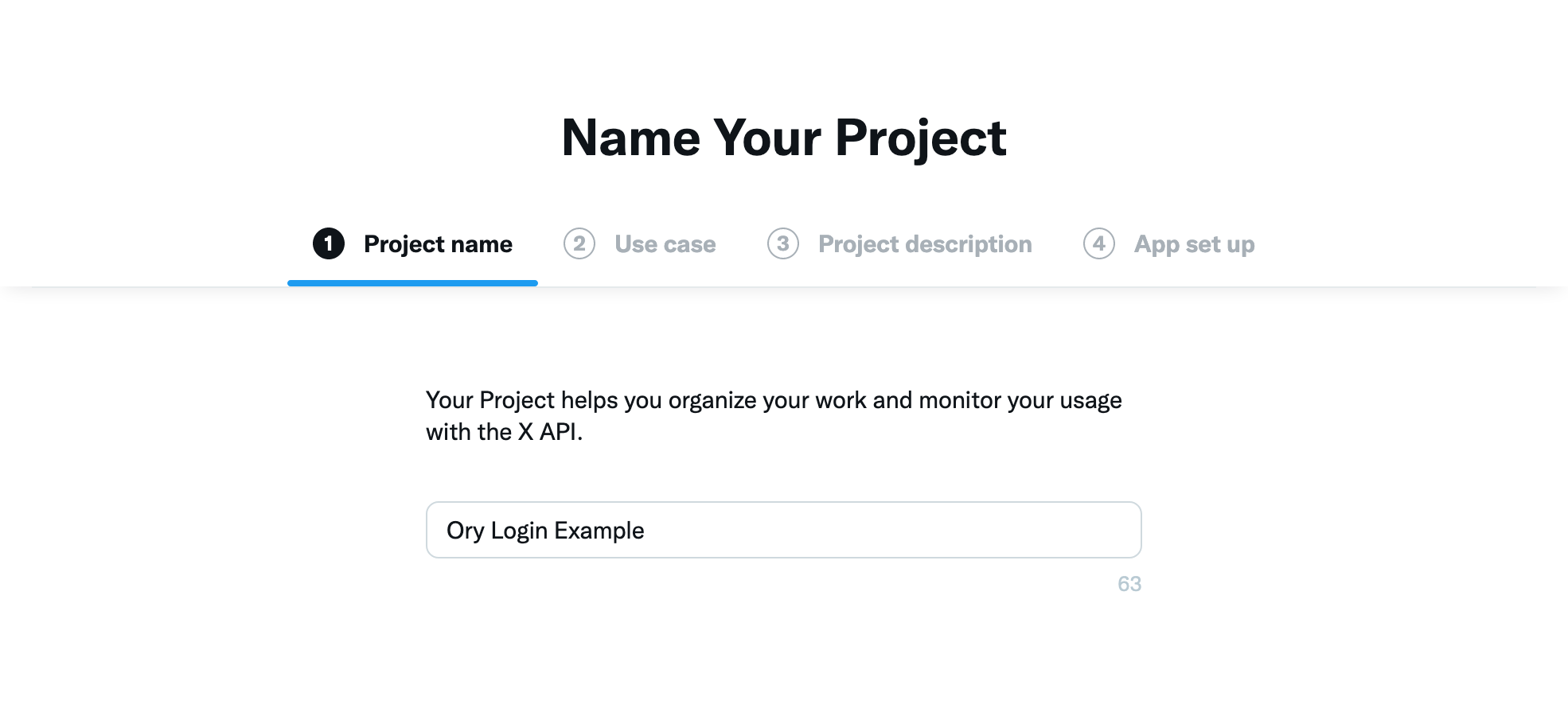The image size is (1568, 716).
Task: Click the X API mention in the text
Action: click(548, 432)
